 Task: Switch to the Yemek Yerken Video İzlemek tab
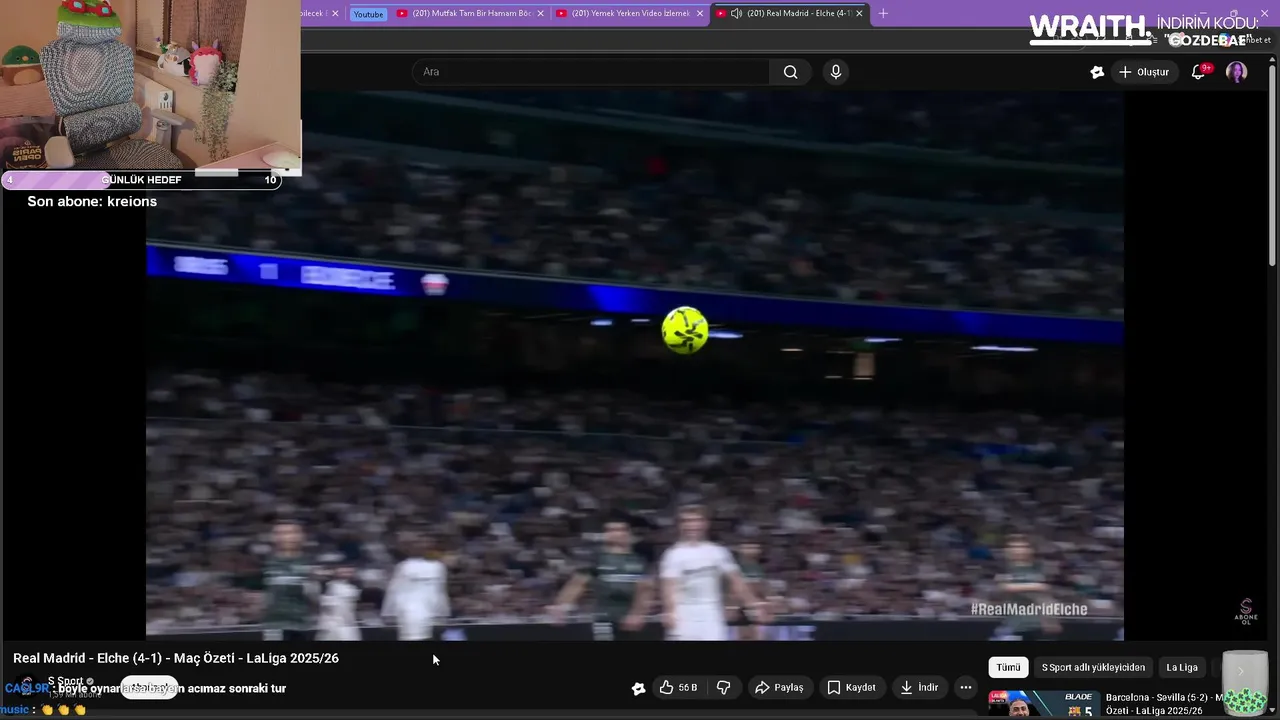630,13
